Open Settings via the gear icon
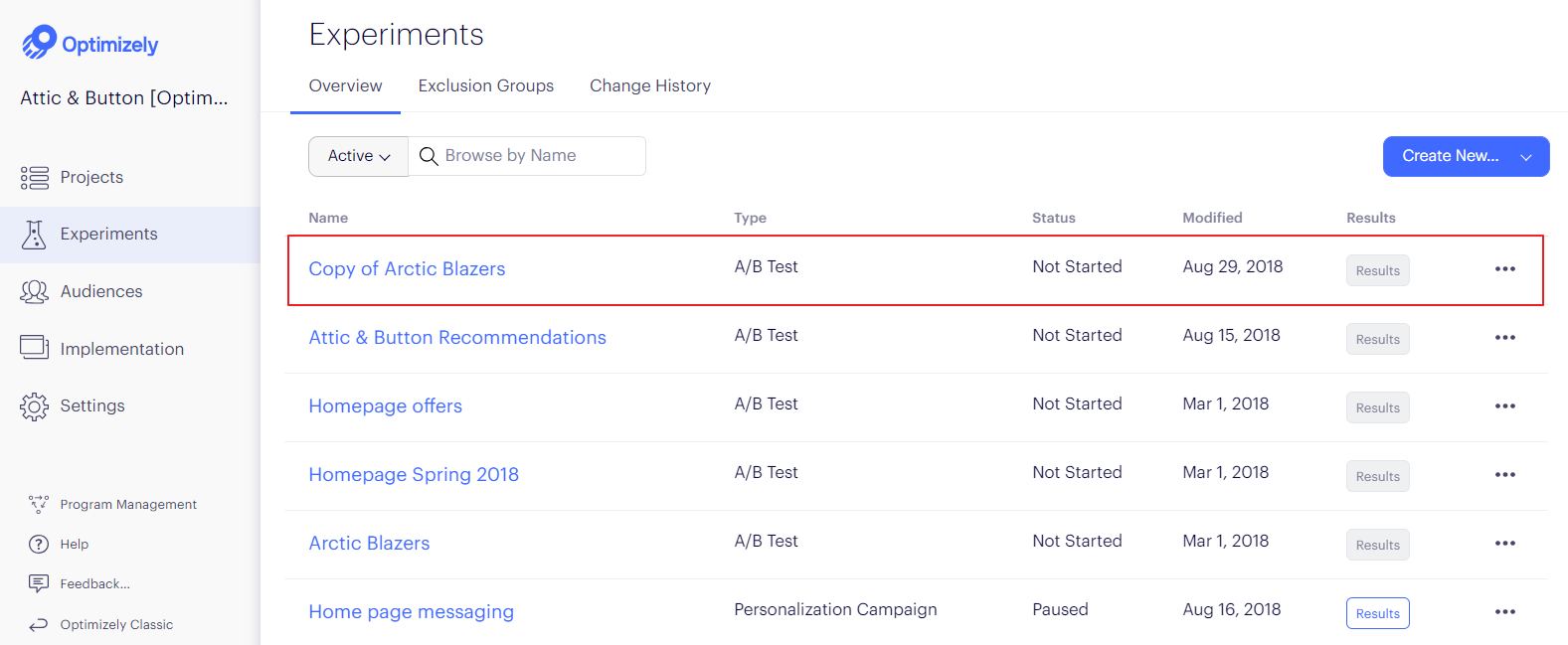 [35, 405]
